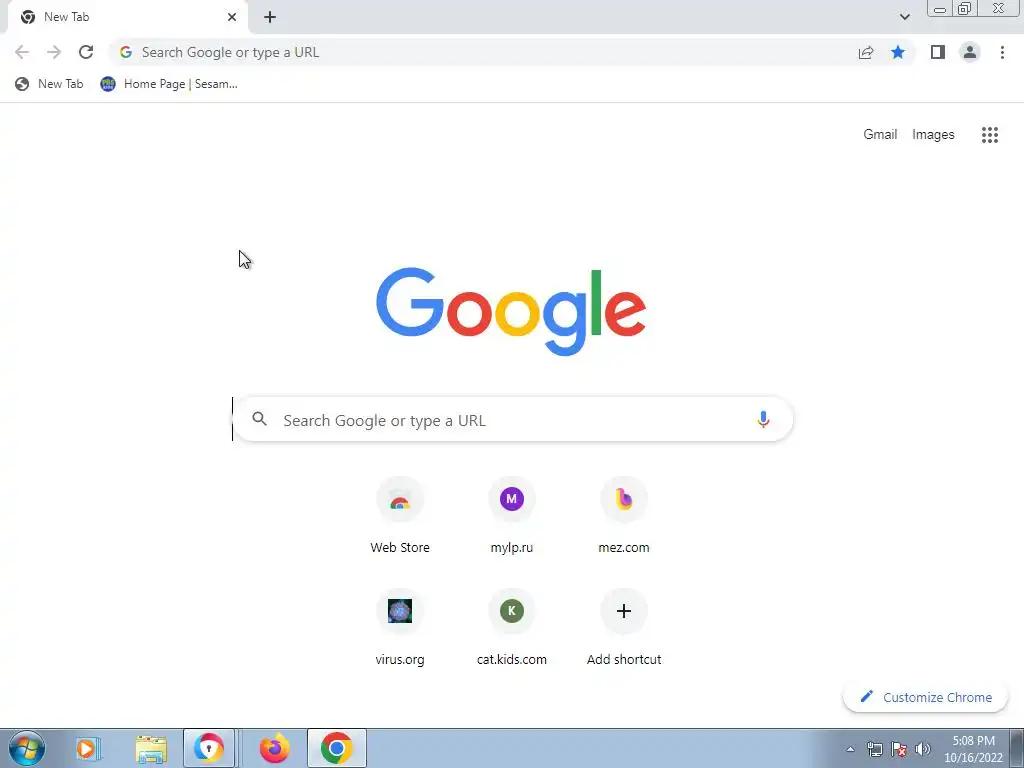Open the side panel icon

938,52
